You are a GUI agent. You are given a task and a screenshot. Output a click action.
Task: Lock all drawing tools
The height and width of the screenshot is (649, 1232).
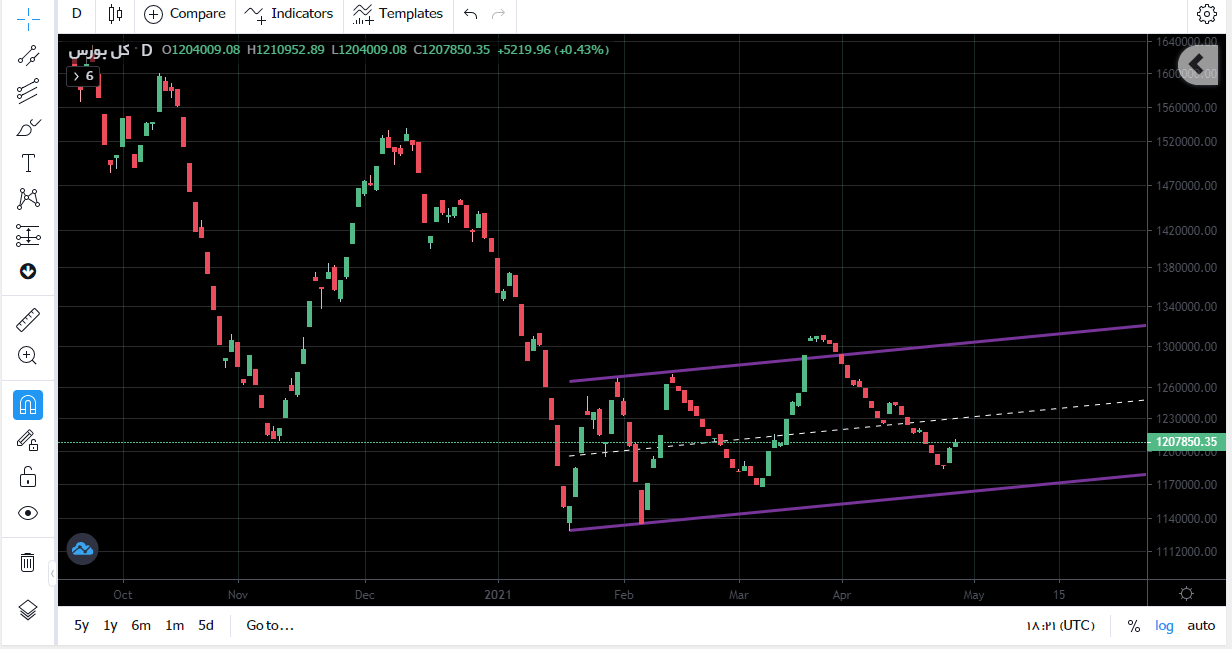[x=28, y=477]
